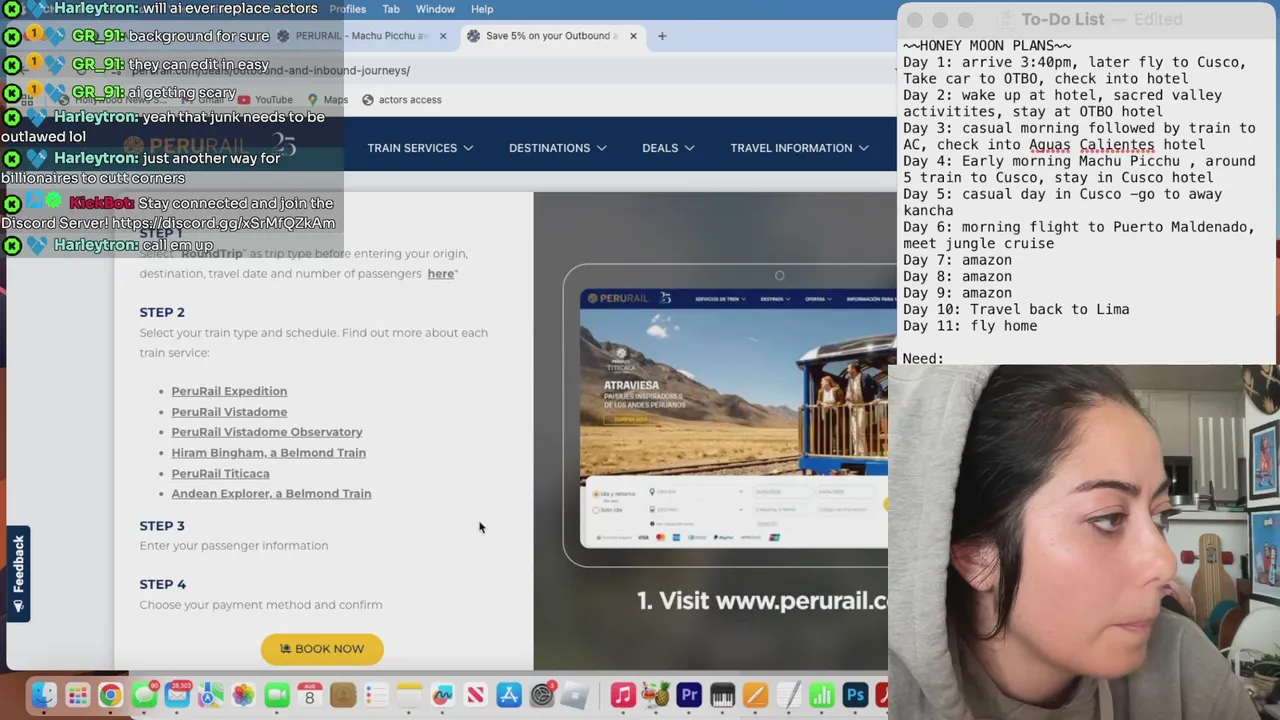Launch the Music app from the dock
This screenshot has height=720, width=1280.
(x=623, y=695)
